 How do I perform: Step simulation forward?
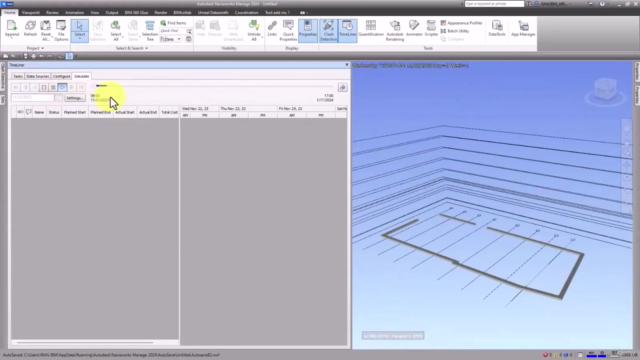72,87
